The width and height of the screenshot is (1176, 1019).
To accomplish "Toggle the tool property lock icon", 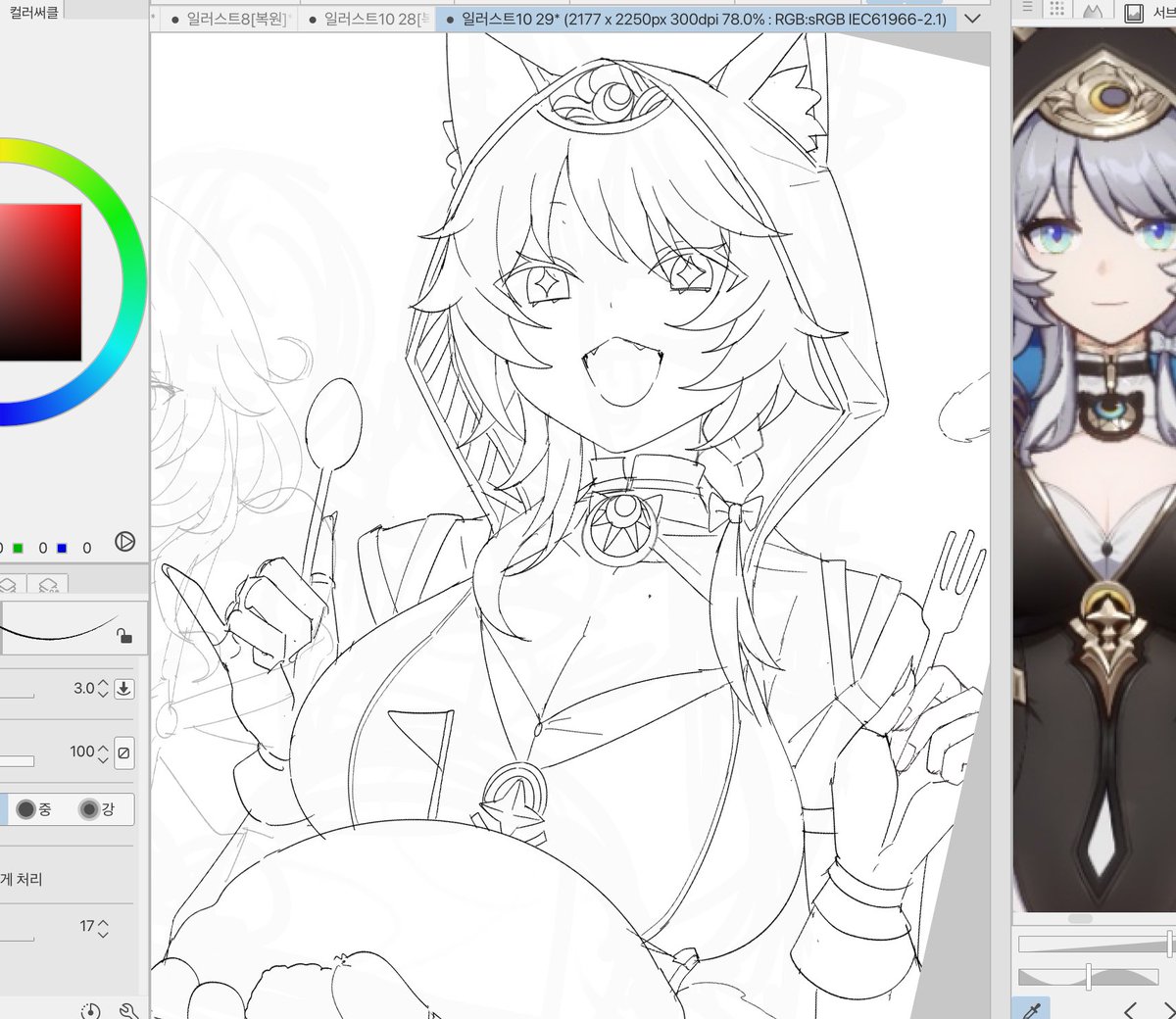I will [x=124, y=636].
